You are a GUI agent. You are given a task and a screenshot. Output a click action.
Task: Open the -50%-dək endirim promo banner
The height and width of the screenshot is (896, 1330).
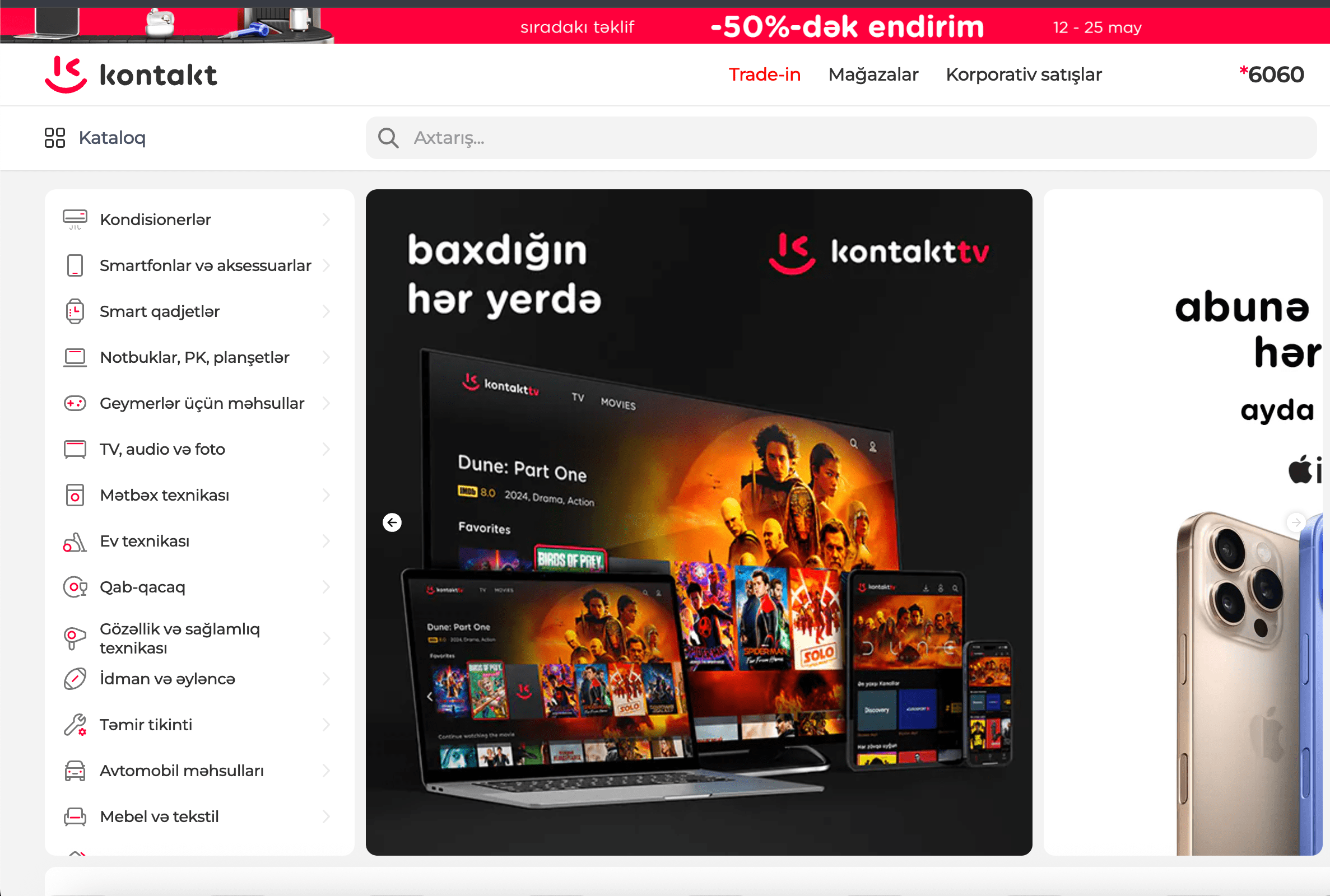[664, 26]
